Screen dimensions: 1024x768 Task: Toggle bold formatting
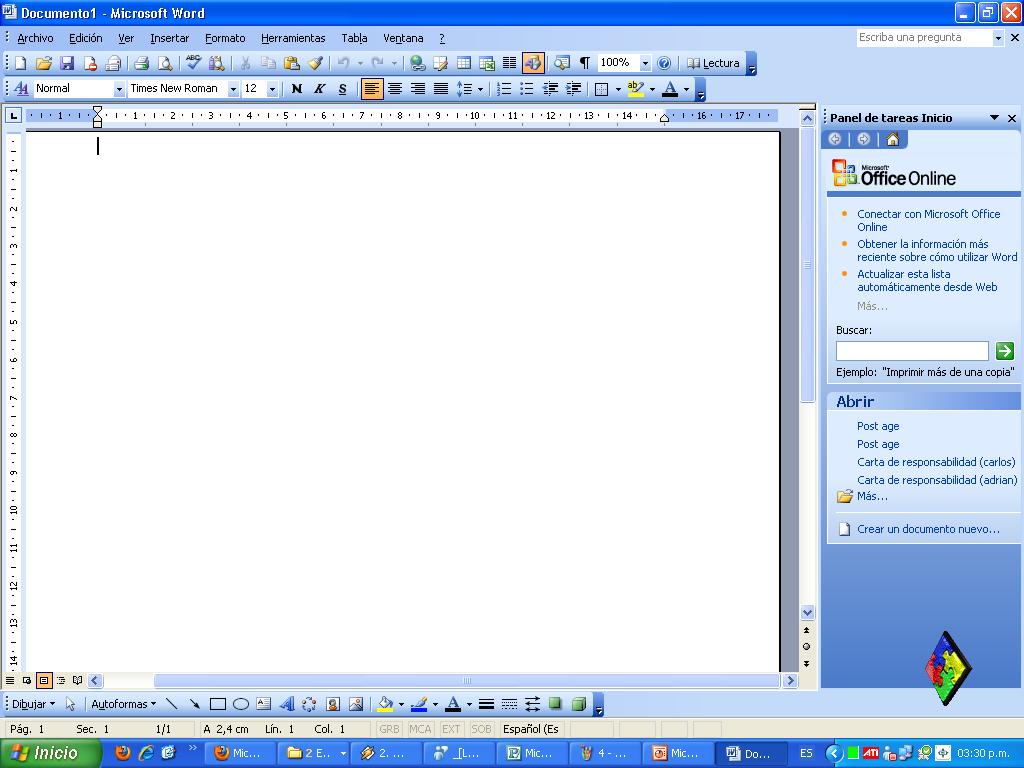[296, 88]
